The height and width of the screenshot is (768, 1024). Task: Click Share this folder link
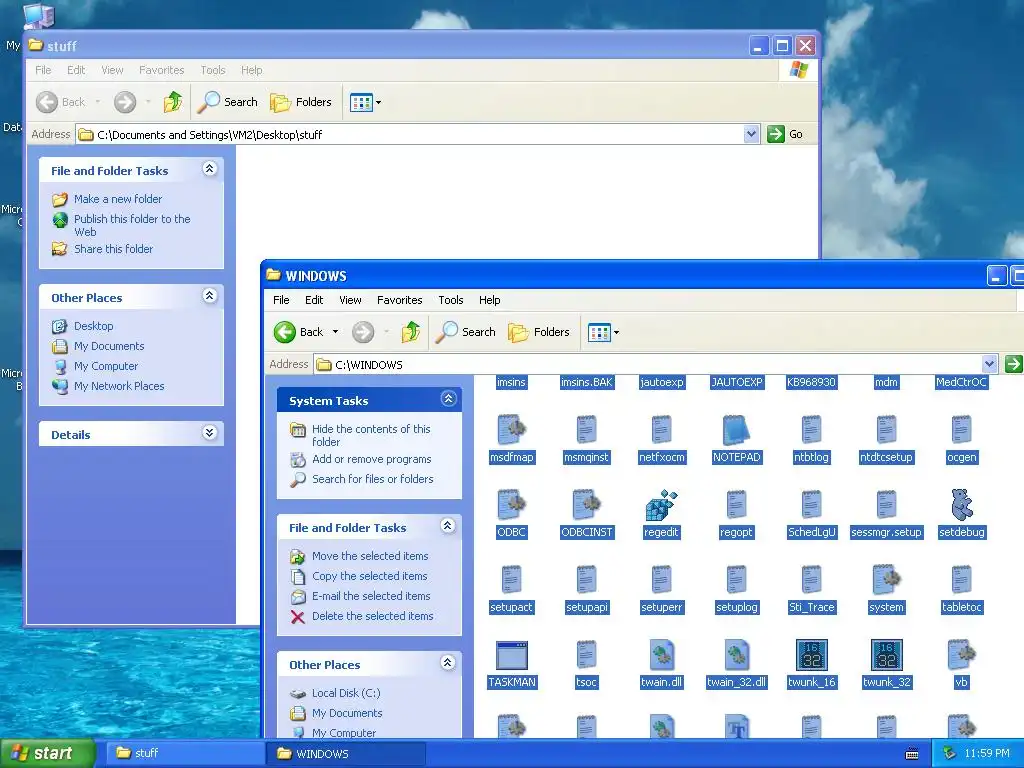[114, 249]
